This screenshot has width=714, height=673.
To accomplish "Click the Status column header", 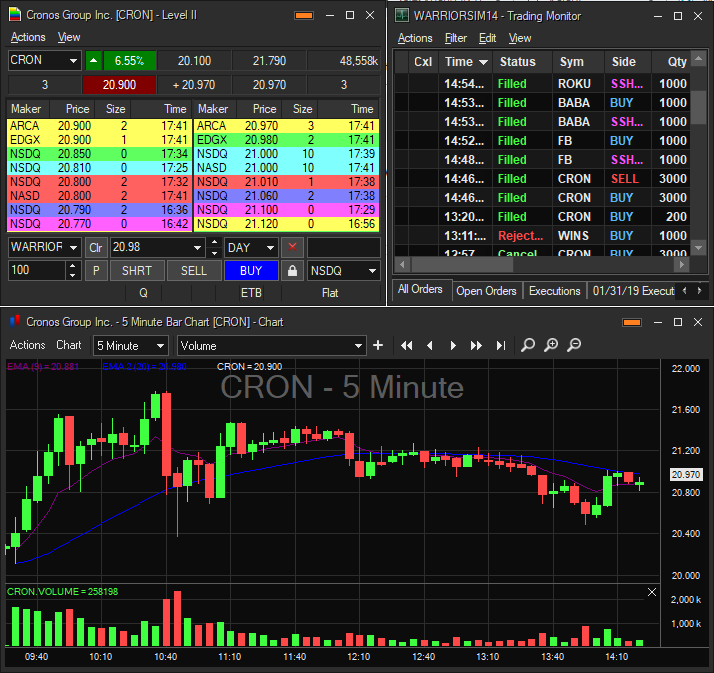I will click(x=522, y=61).
